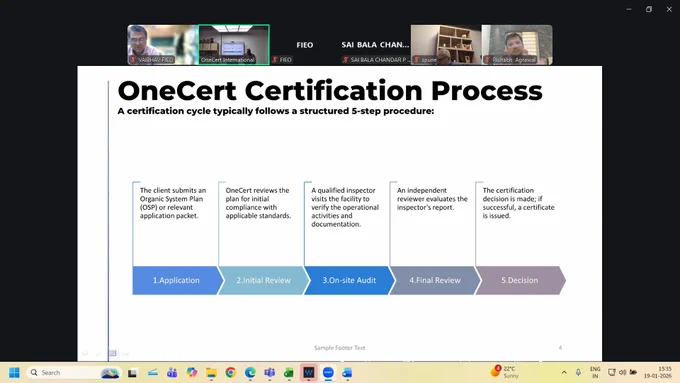The height and width of the screenshot is (383, 680).
Task: Click the 5.Decision step arrow
Action: (520, 280)
